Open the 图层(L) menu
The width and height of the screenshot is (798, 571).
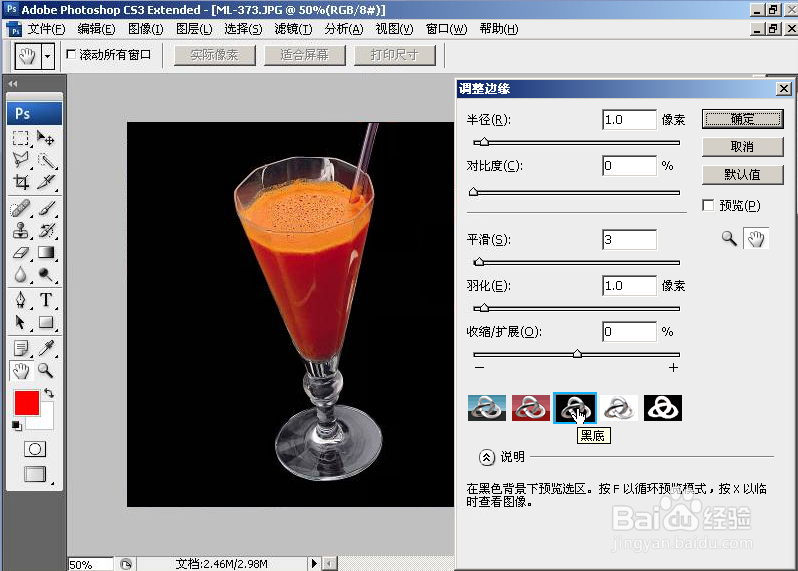[194, 29]
